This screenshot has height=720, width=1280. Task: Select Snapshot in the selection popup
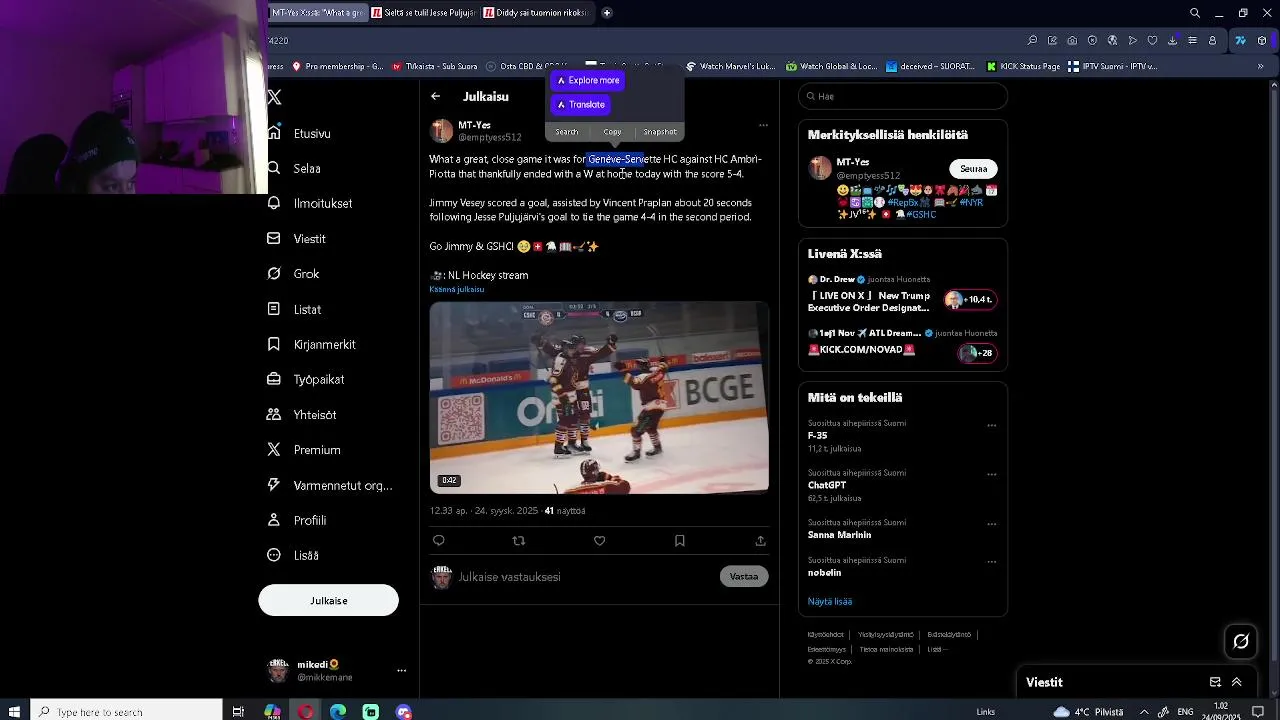pos(660,132)
